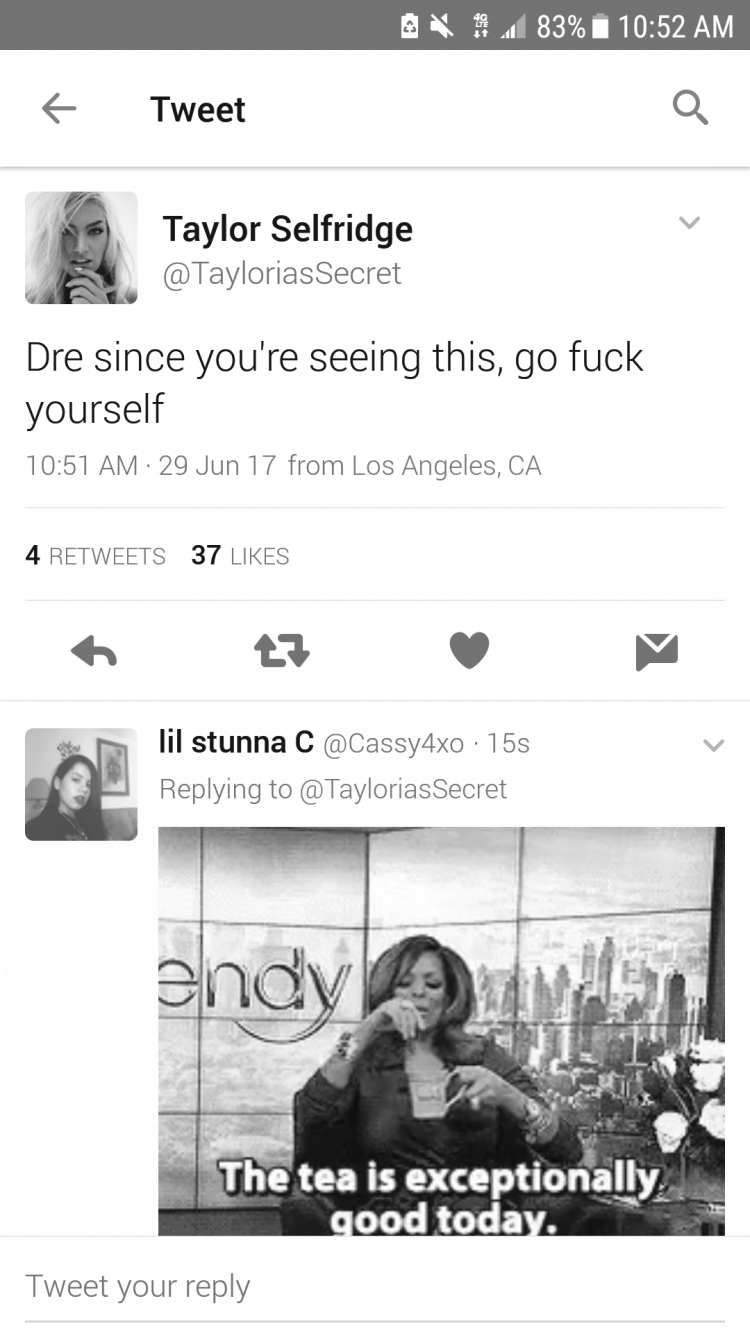
Task: Tap the direct message envelope icon
Action: click(x=656, y=651)
